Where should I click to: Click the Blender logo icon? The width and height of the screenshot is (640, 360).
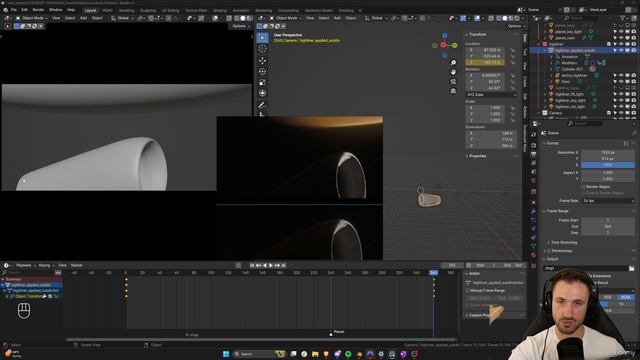(x=5, y=10)
